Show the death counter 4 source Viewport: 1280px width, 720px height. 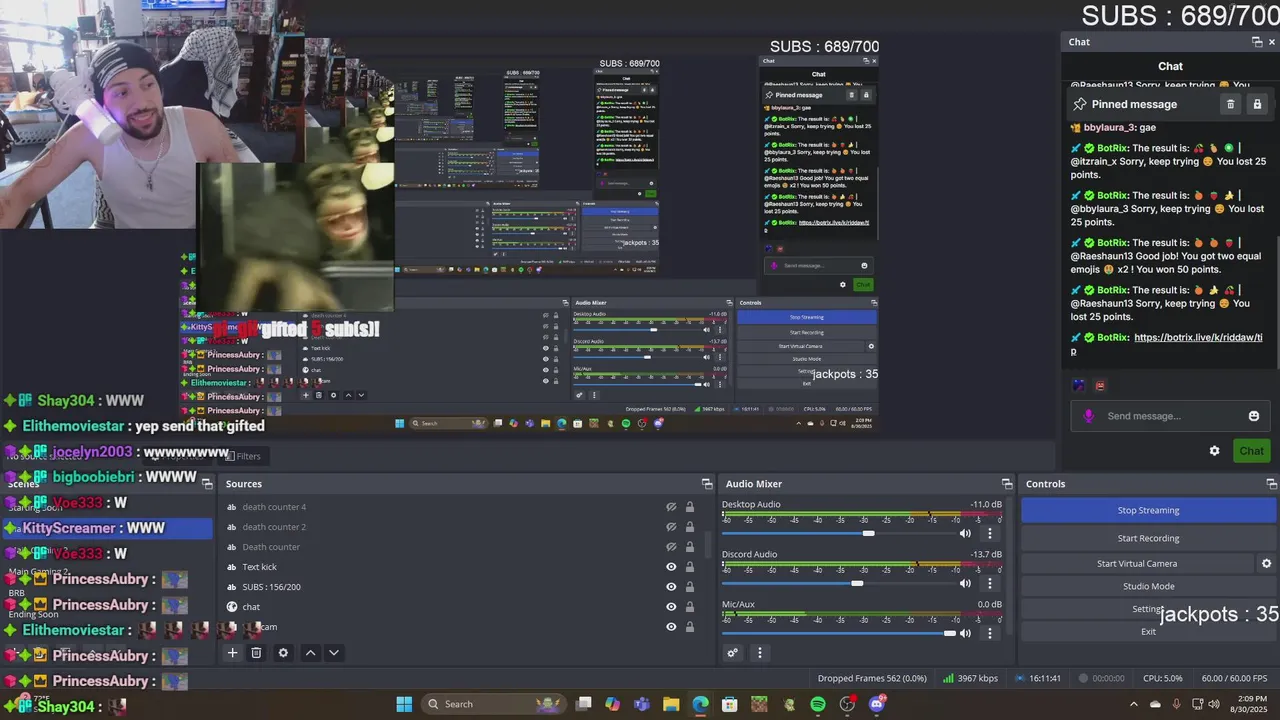pos(671,507)
